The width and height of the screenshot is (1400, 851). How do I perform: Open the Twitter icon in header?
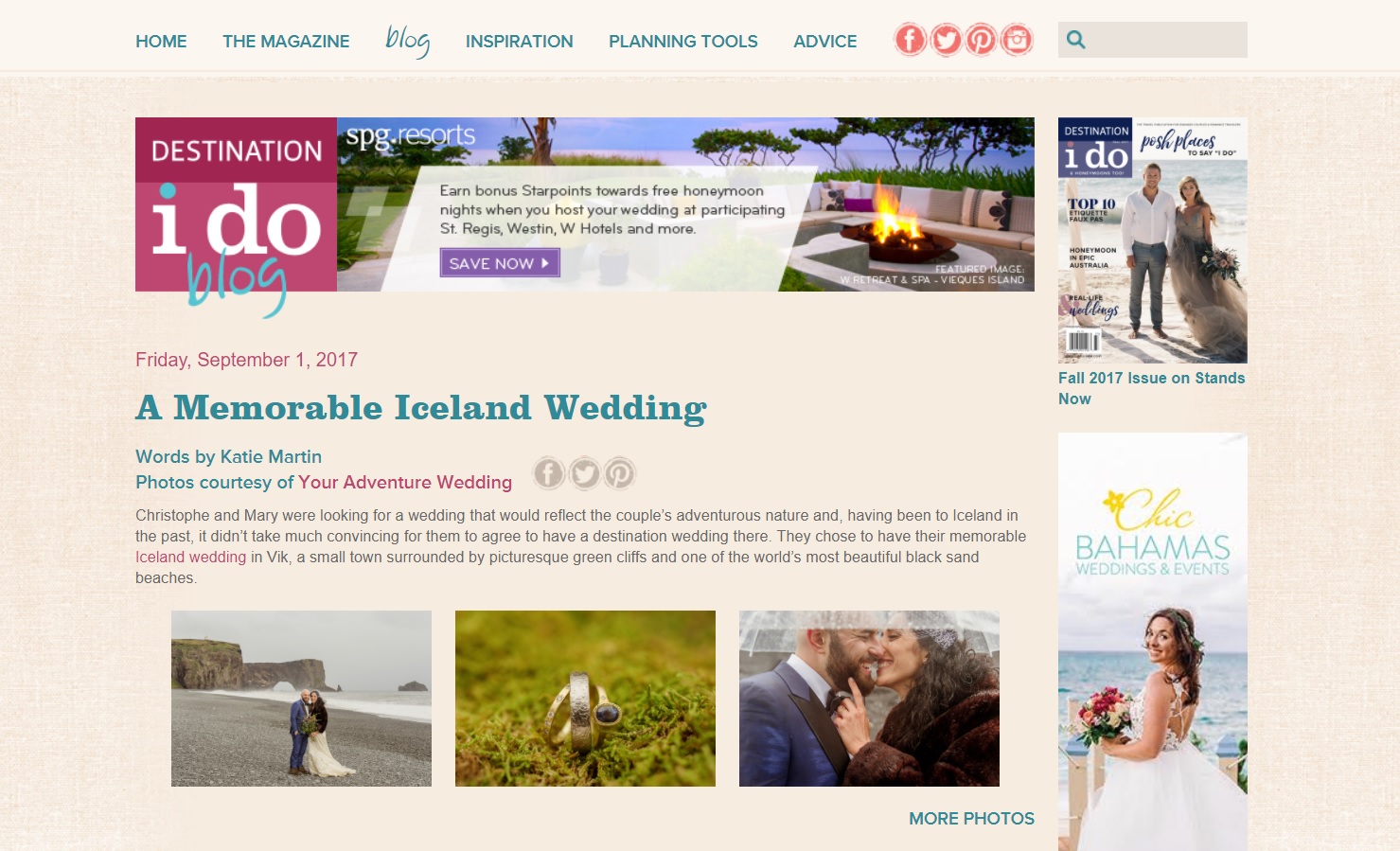coord(946,40)
